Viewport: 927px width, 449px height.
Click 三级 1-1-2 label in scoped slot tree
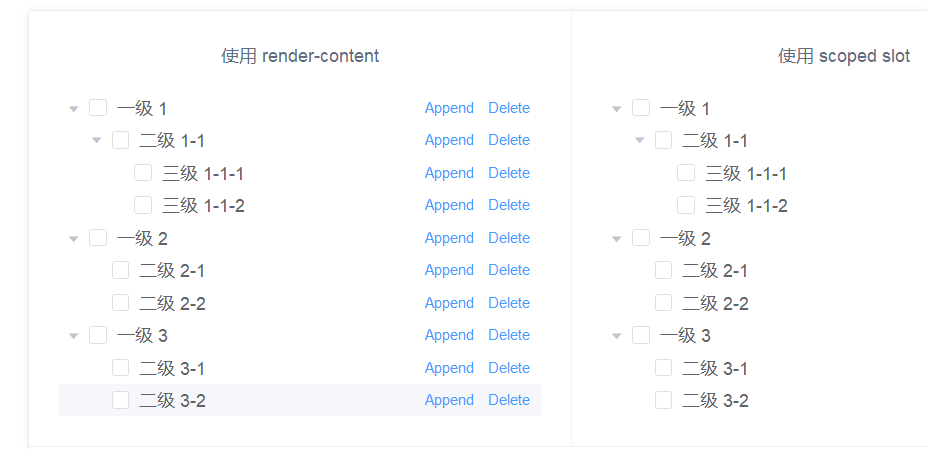click(x=746, y=206)
